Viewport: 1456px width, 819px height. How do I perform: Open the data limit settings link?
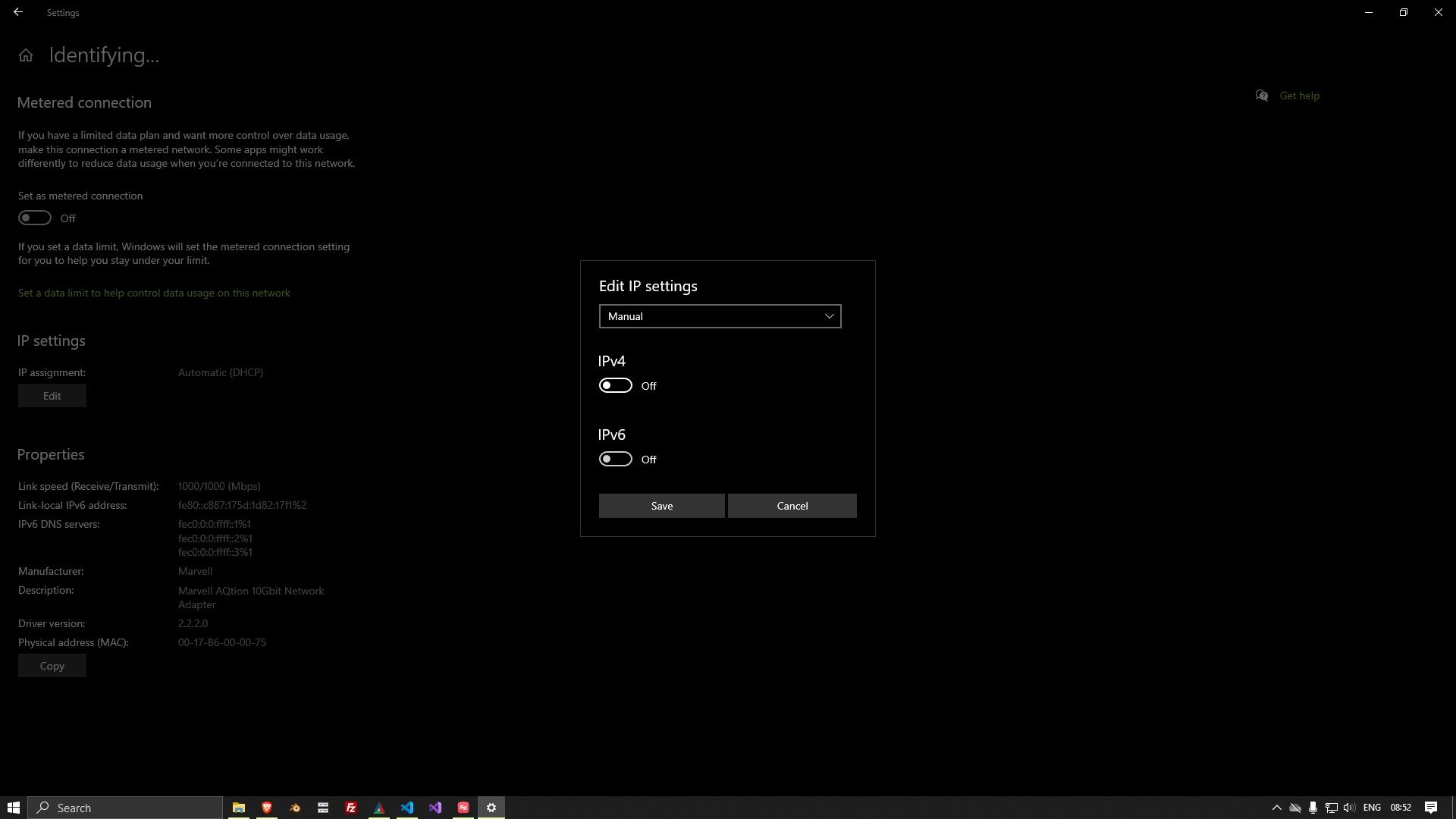[154, 293]
